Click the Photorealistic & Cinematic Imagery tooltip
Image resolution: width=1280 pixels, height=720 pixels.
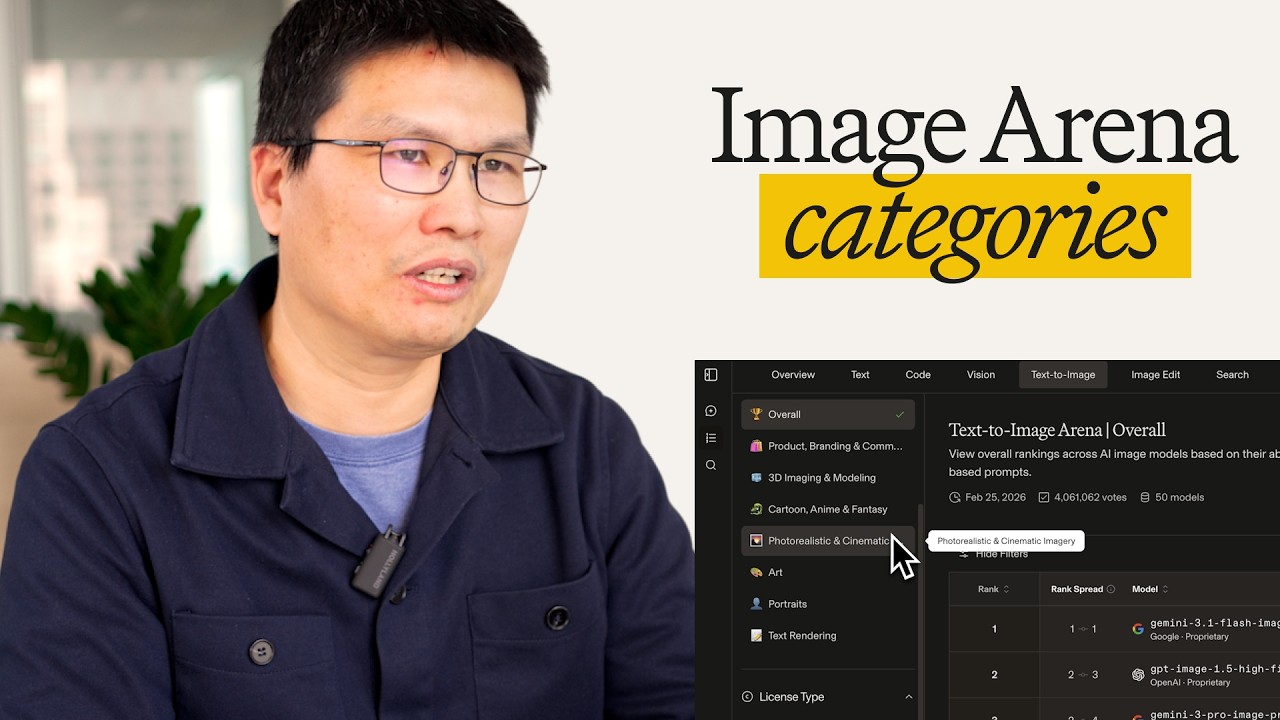[x=1006, y=541]
